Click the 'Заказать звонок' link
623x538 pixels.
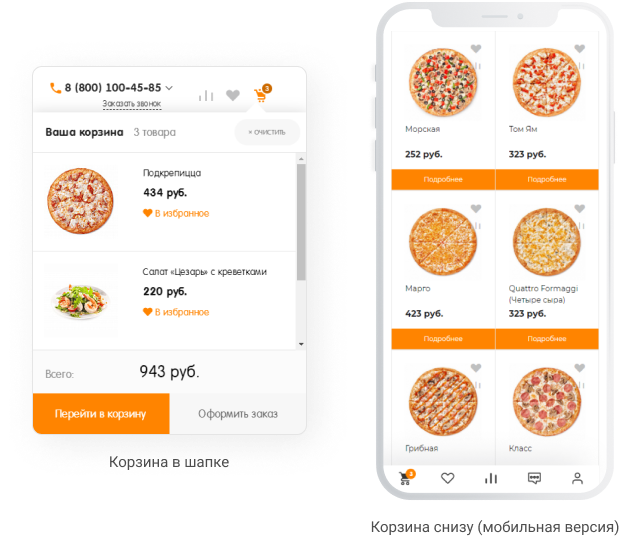[132, 104]
